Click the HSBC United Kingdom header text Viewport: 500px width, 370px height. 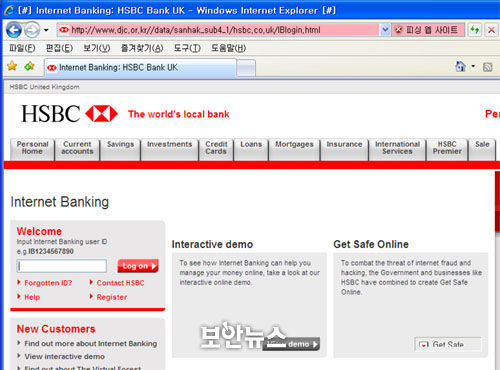pos(44,87)
